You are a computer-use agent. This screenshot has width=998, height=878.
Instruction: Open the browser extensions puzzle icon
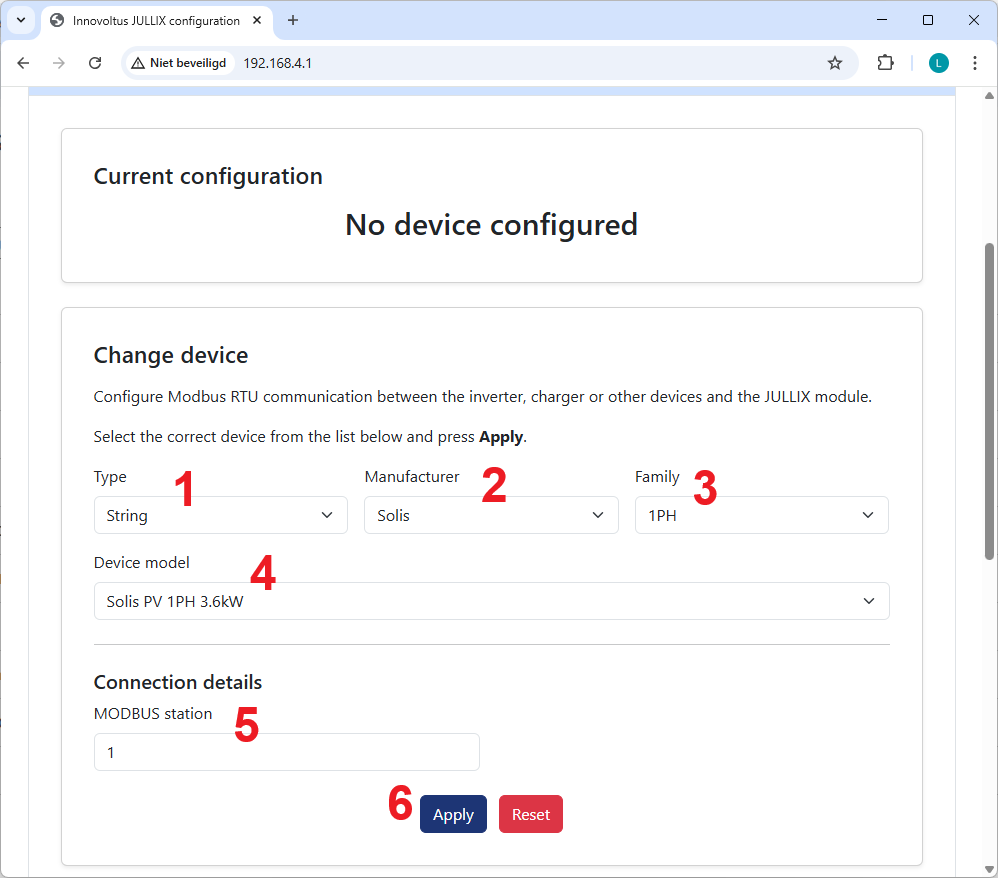pyautogui.click(x=885, y=63)
